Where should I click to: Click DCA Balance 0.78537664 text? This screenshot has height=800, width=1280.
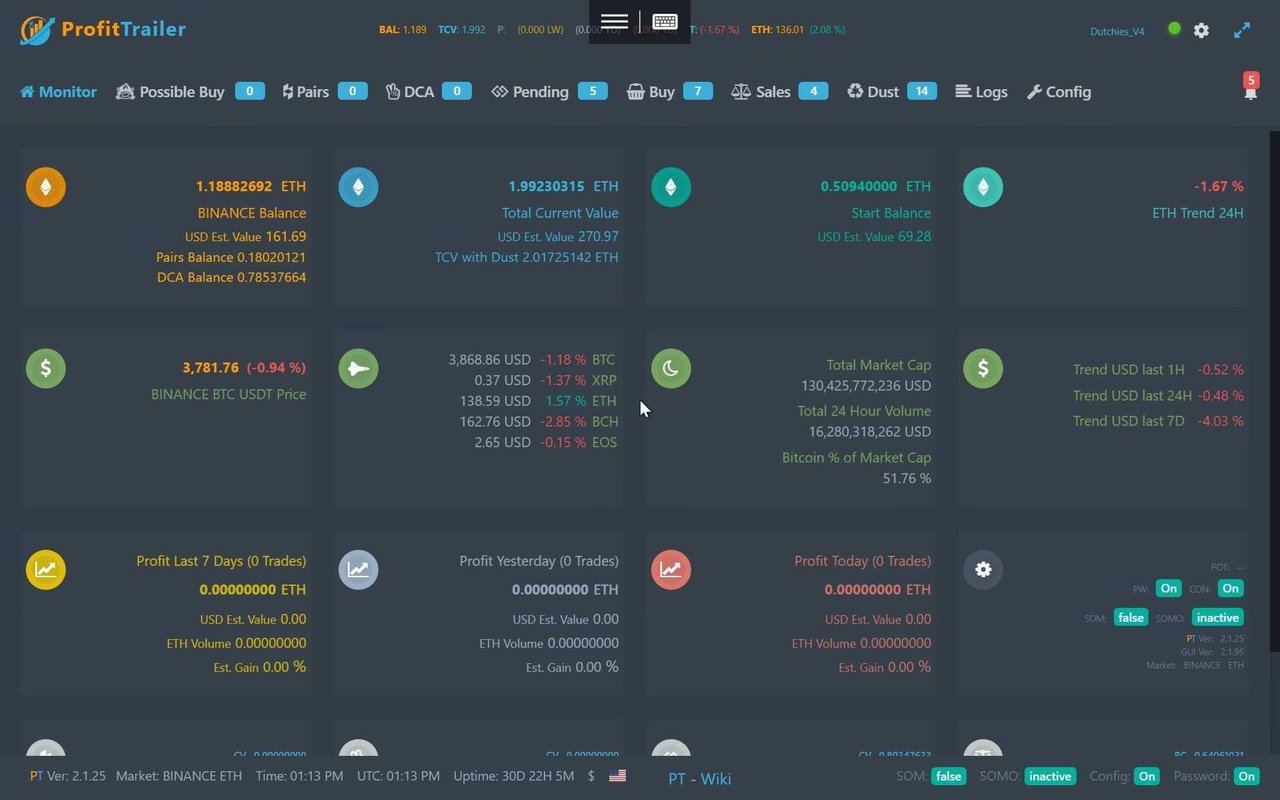tap(232, 277)
